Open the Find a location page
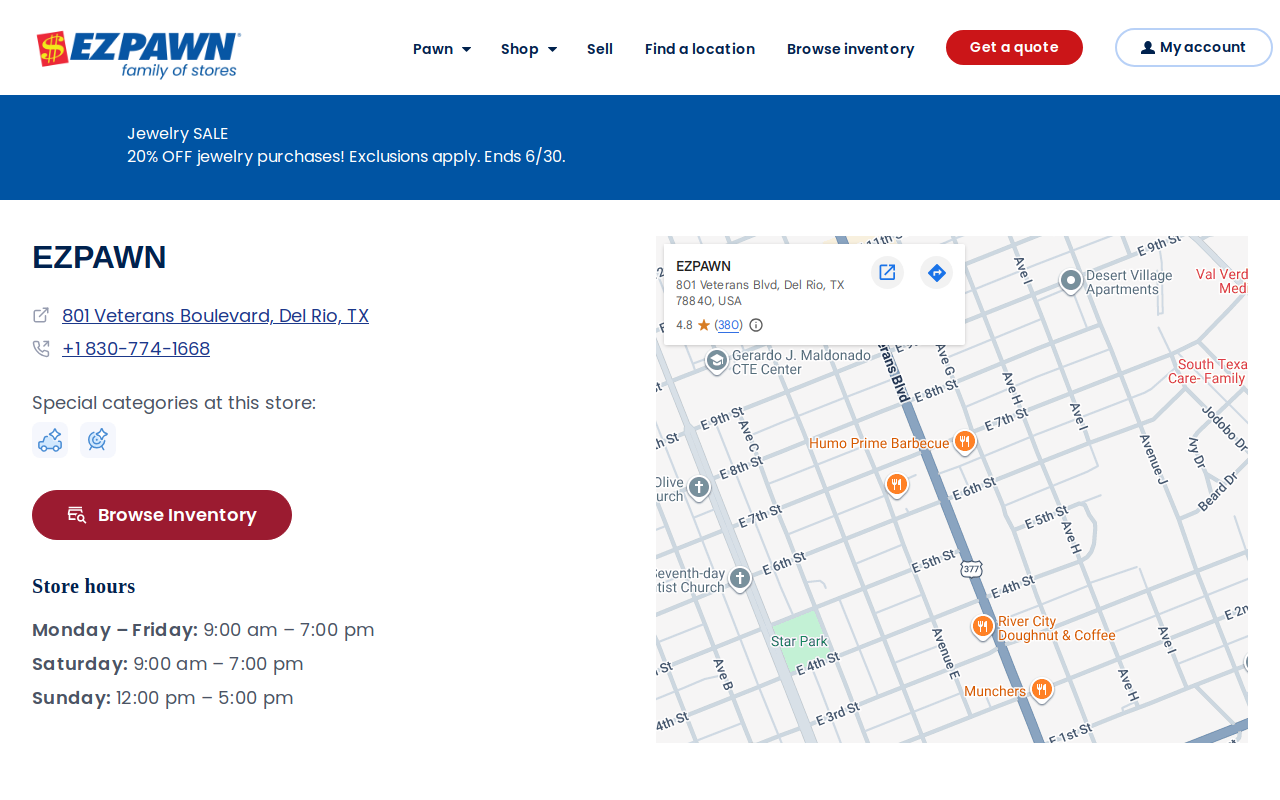This screenshot has width=1280, height=800. click(700, 49)
